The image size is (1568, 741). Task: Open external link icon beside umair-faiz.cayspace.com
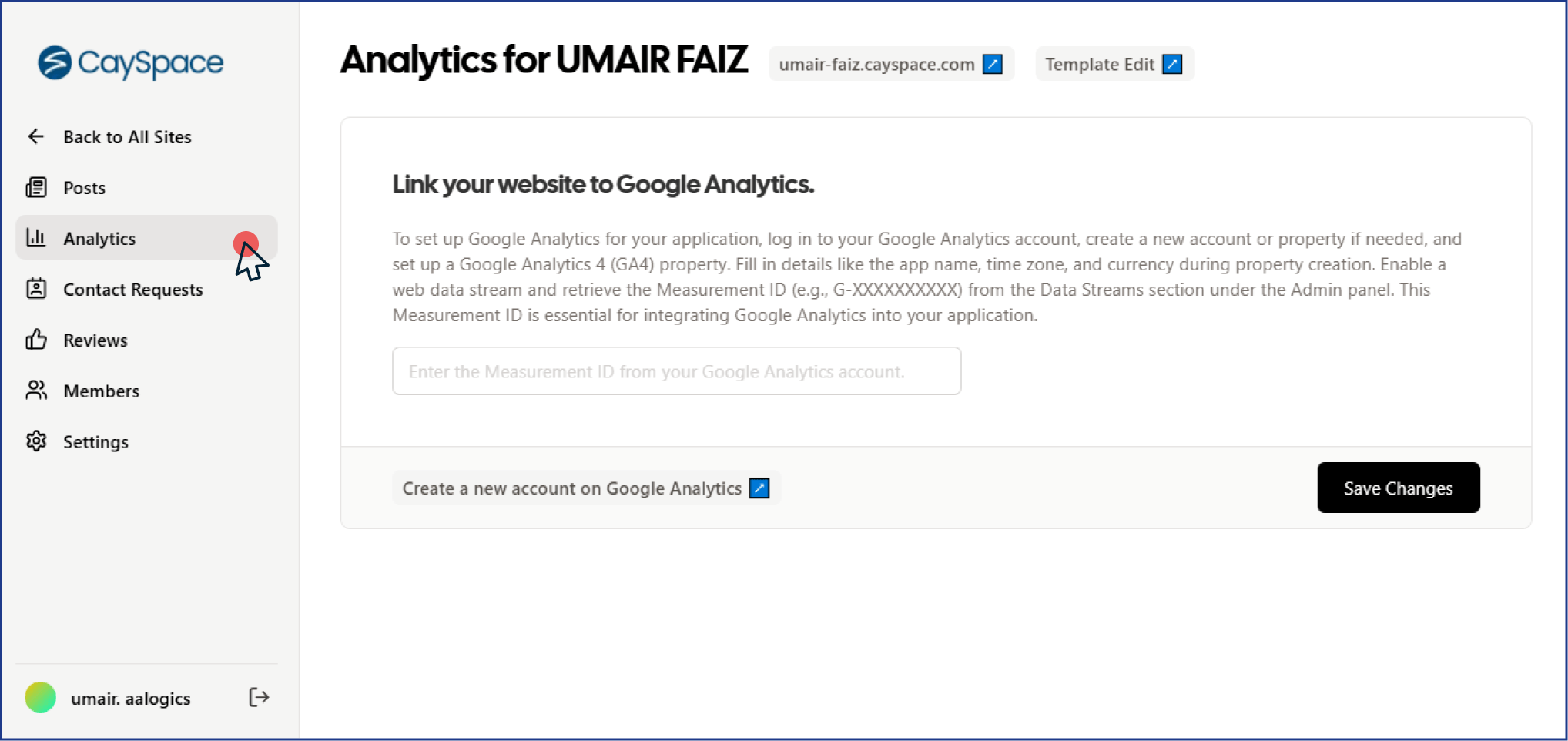pos(993,64)
